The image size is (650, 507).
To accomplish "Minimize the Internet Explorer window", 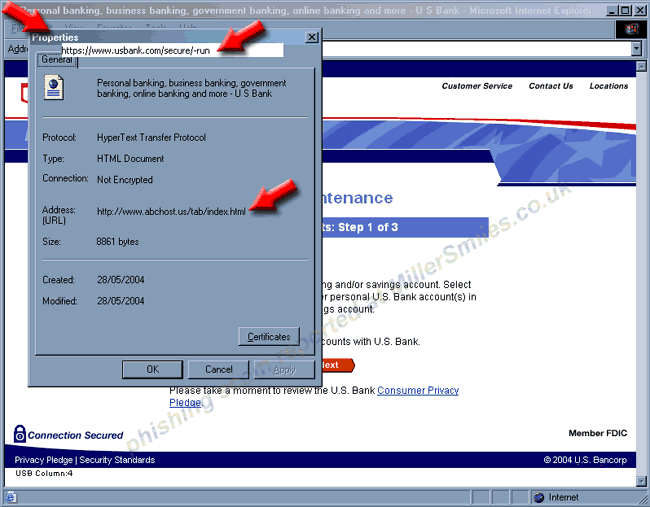I will [x=611, y=11].
